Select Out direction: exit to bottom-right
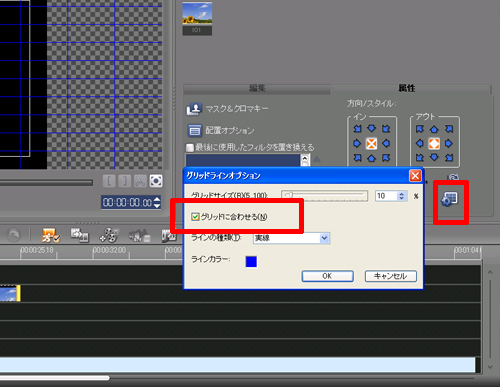500x387 pixels. (x=449, y=157)
